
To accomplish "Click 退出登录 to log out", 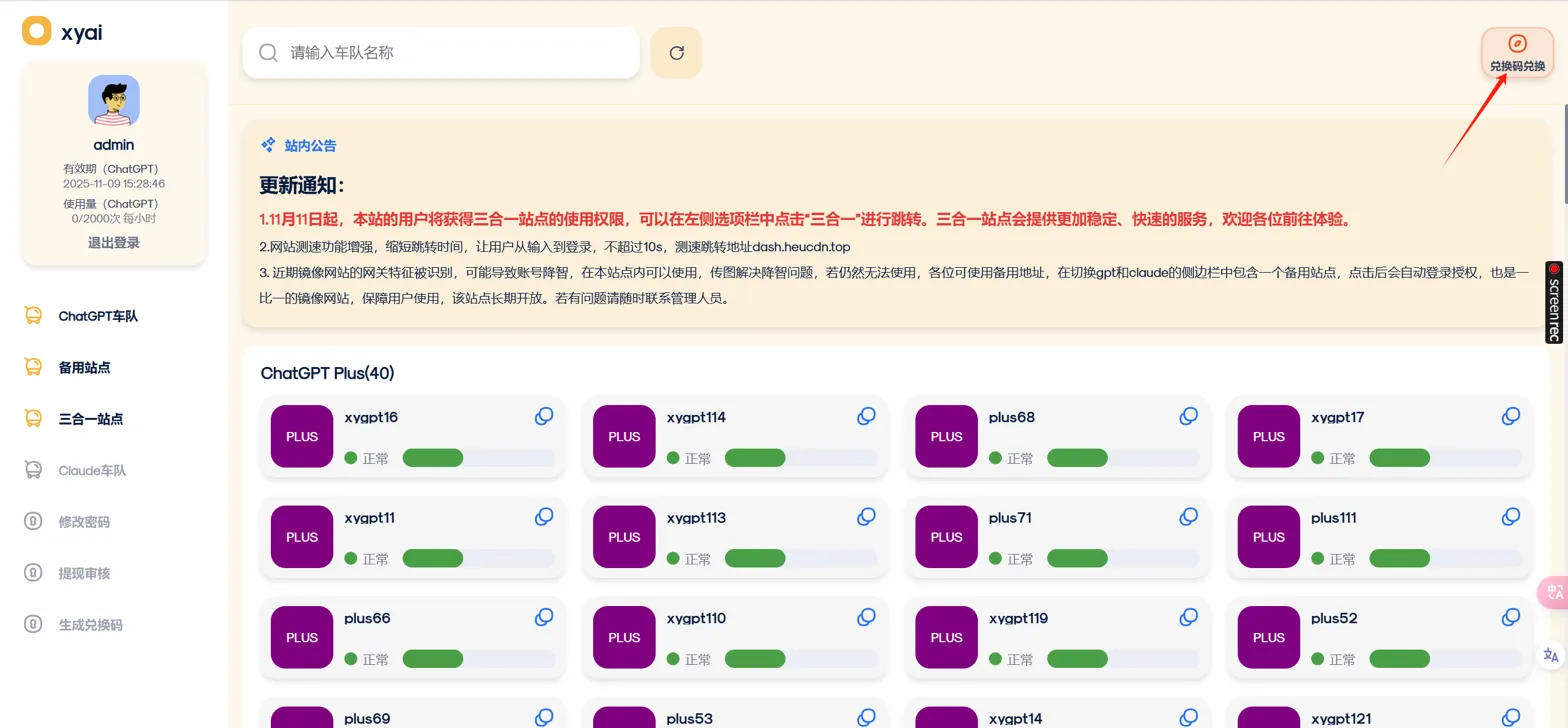I will point(114,242).
